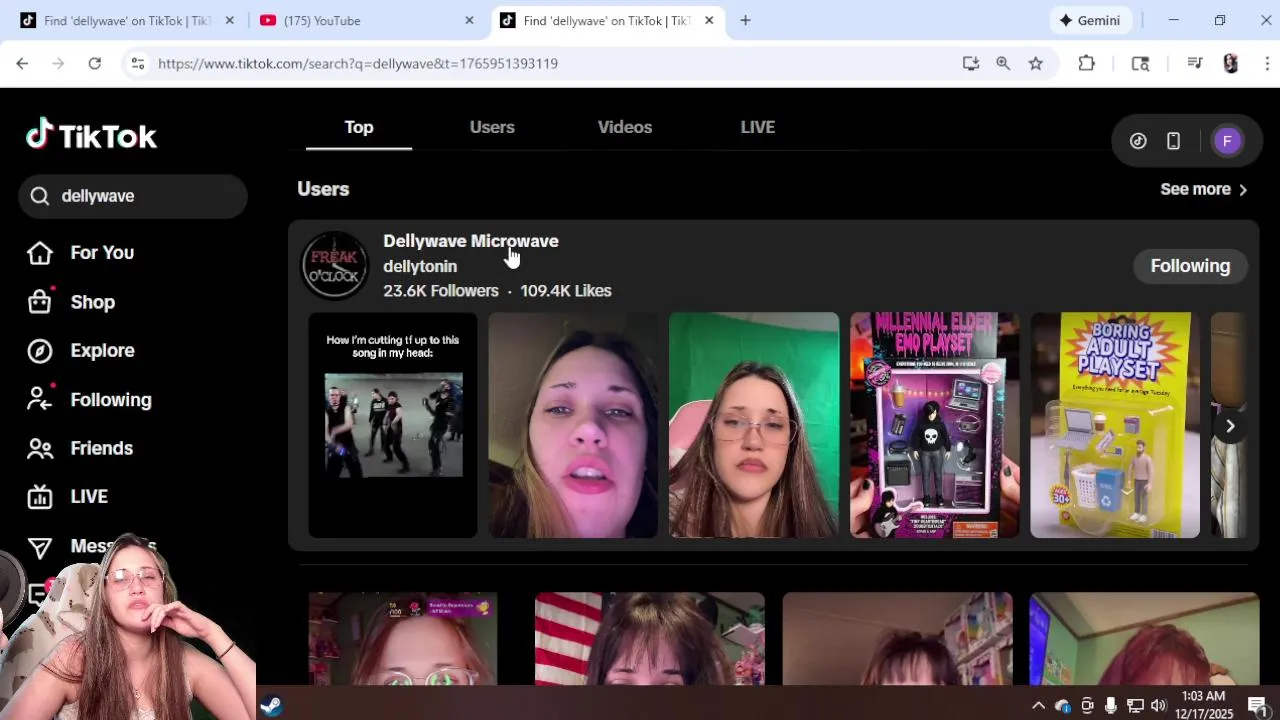This screenshot has height=720, width=1280.
Task: Switch to the Videos search tab
Action: (x=625, y=127)
